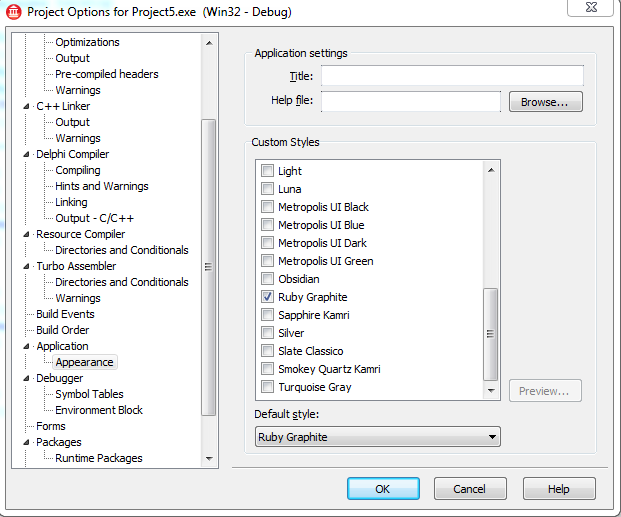Select Hints and Warnings item
Image resolution: width=621 pixels, height=517 pixels.
(102, 186)
